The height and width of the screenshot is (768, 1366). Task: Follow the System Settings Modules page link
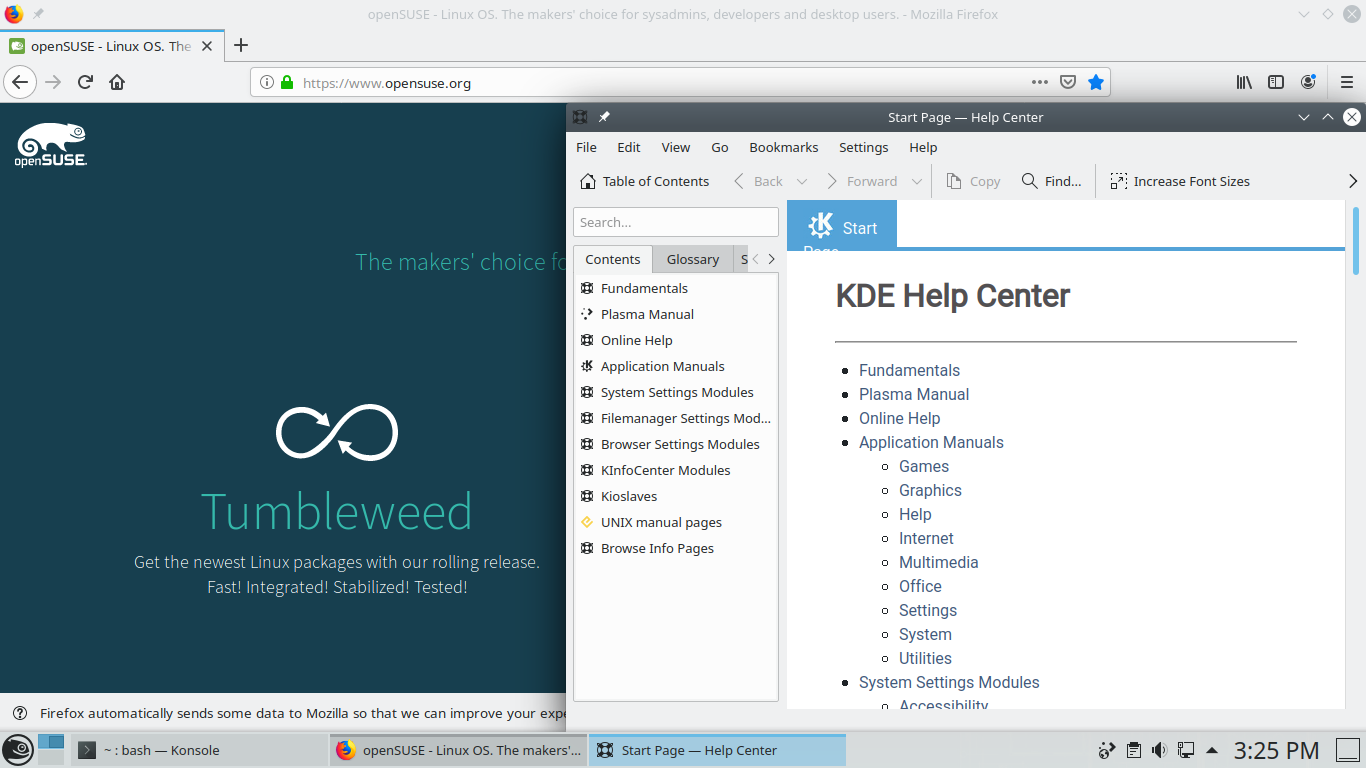[949, 682]
